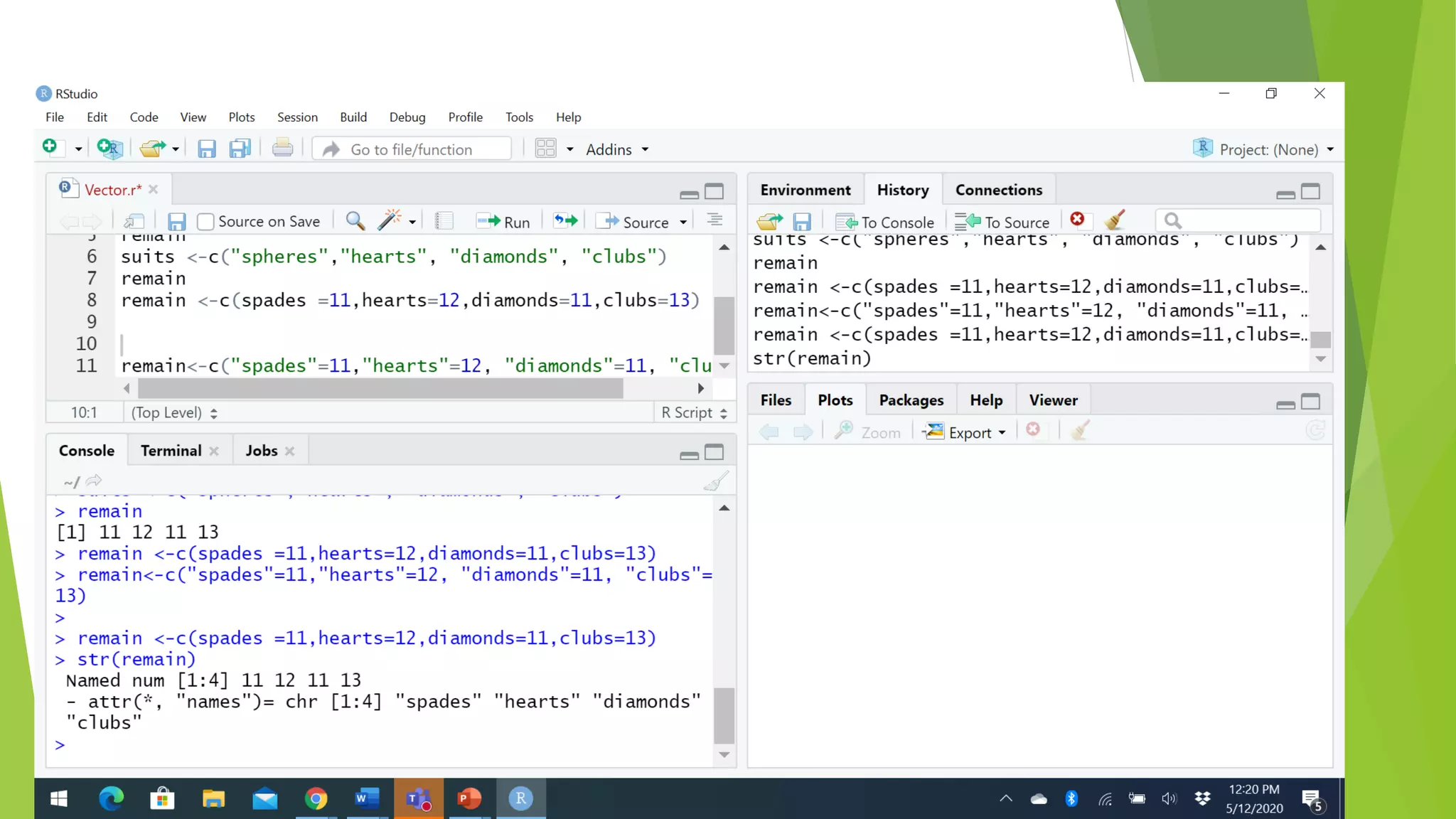Click the re-run previous code icon
The image size is (1456, 819).
coord(566,221)
